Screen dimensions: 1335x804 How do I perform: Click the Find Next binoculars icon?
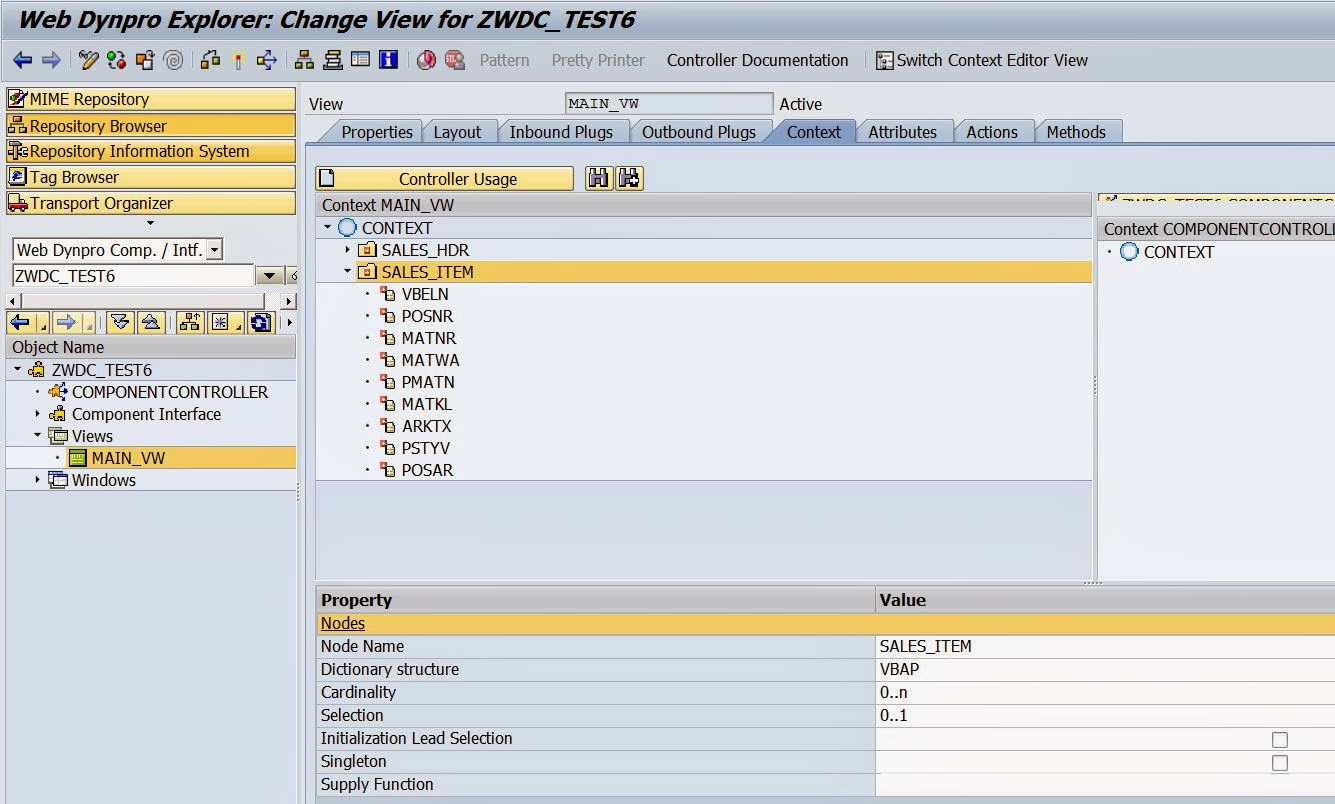tap(629, 179)
